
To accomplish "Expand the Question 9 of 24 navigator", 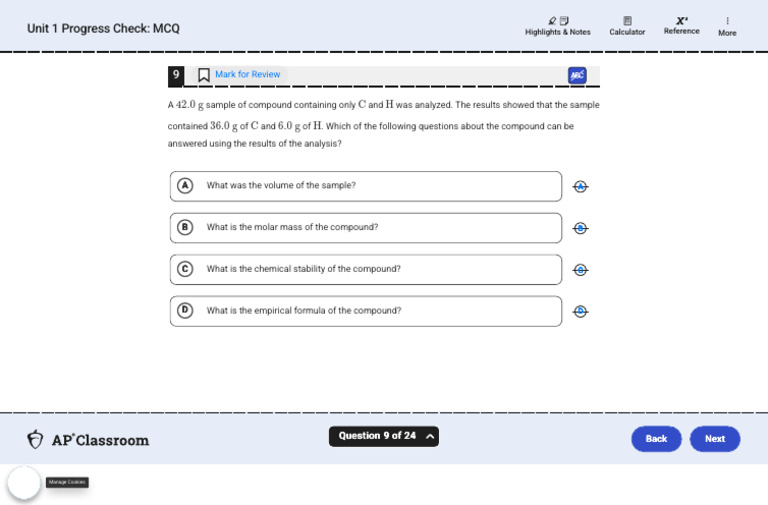I will click(384, 436).
